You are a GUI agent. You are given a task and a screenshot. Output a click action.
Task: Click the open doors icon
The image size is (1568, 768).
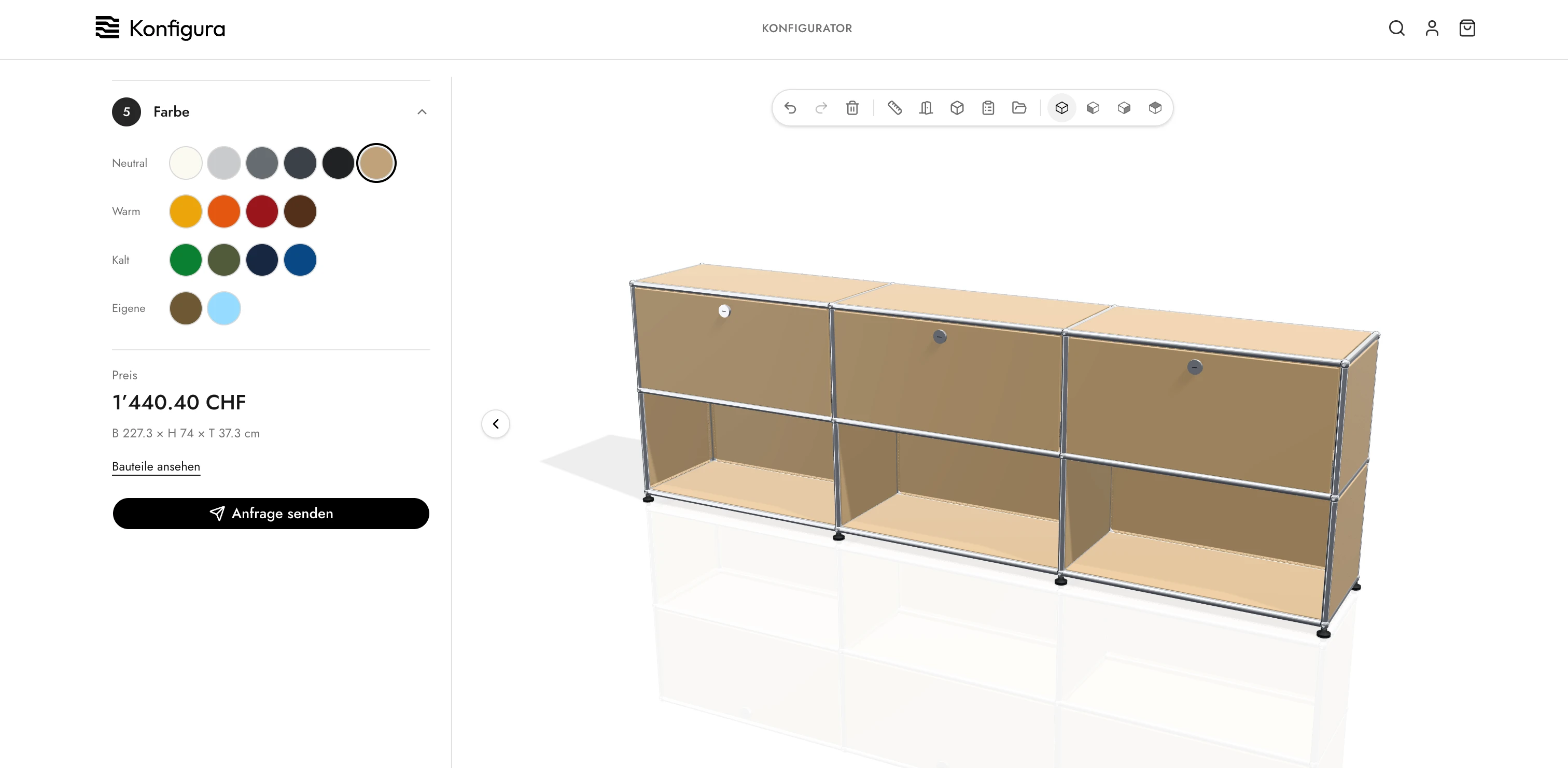[926, 108]
